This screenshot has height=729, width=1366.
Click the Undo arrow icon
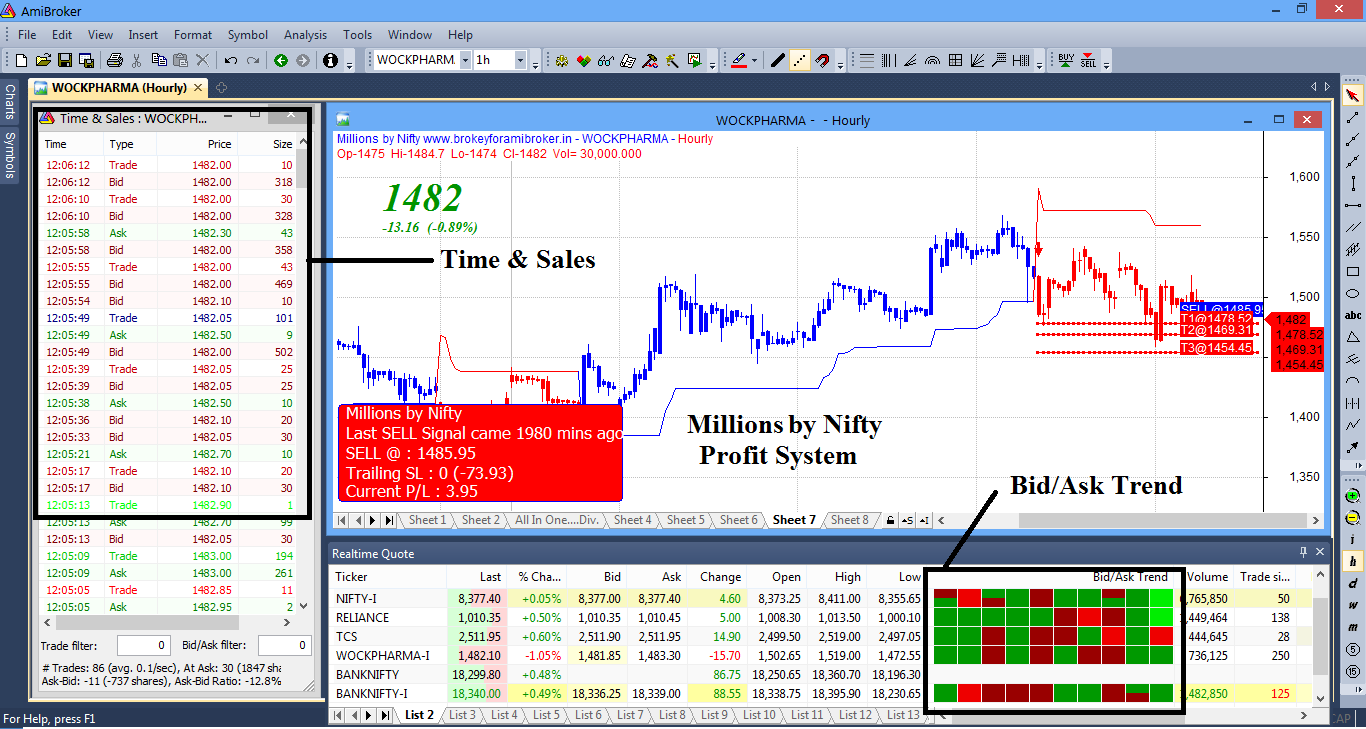231,60
